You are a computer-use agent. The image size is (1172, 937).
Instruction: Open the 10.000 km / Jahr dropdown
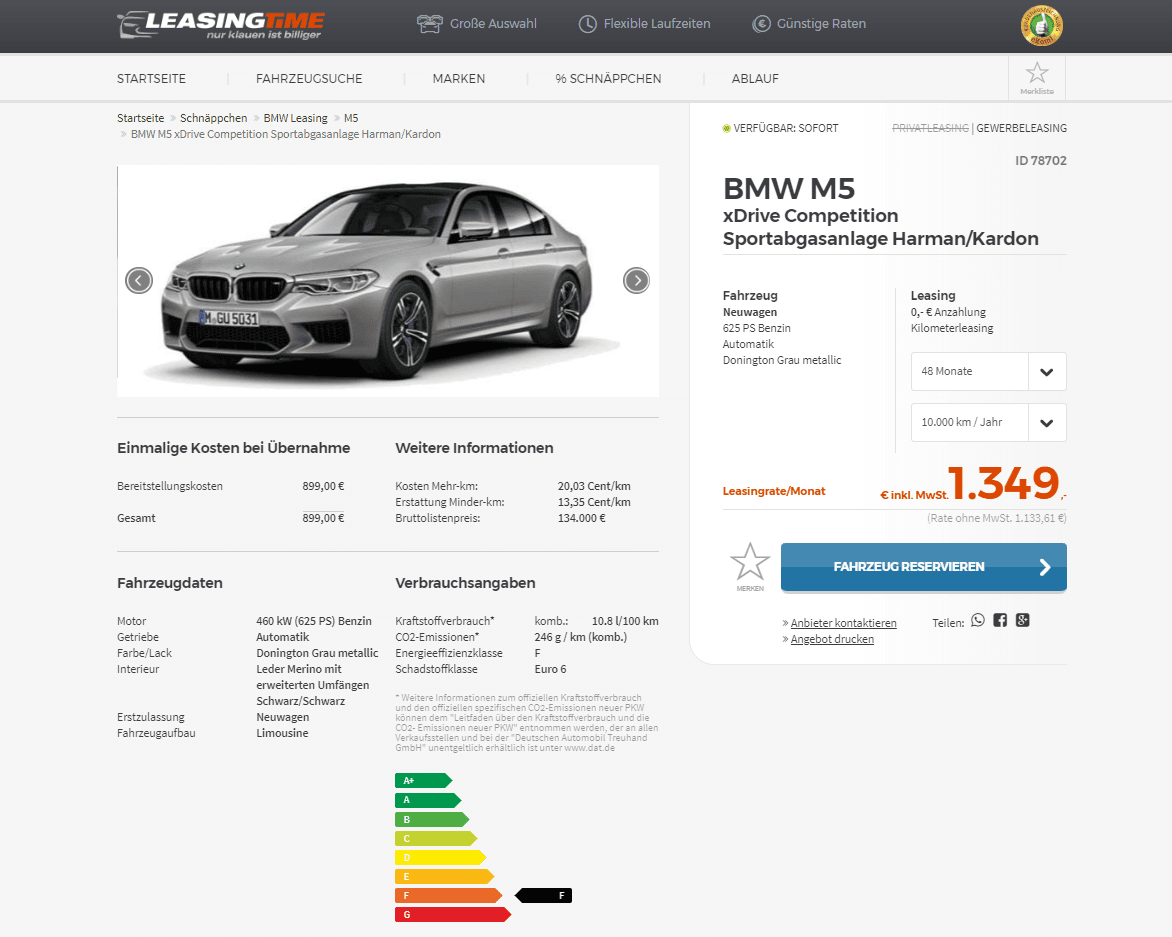pyautogui.click(x=988, y=422)
